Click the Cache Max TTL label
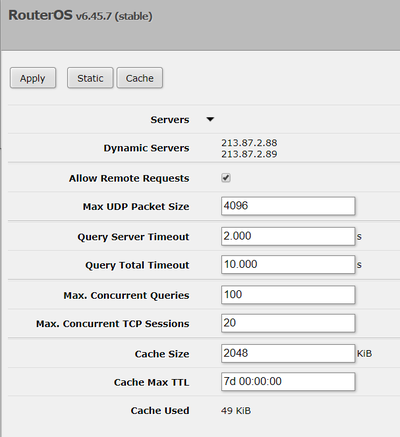The image size is (400, 437). pyautogui.click(x=152, y=382)
